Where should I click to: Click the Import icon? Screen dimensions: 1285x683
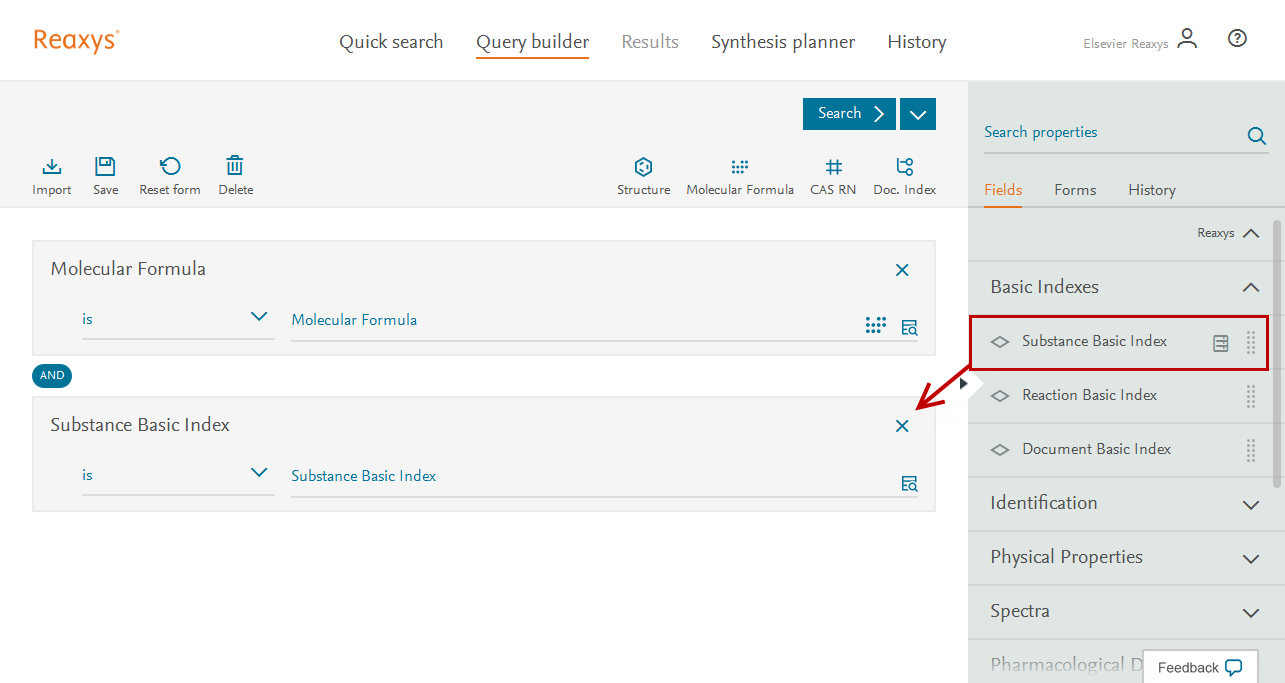click(x=52, y=167)
